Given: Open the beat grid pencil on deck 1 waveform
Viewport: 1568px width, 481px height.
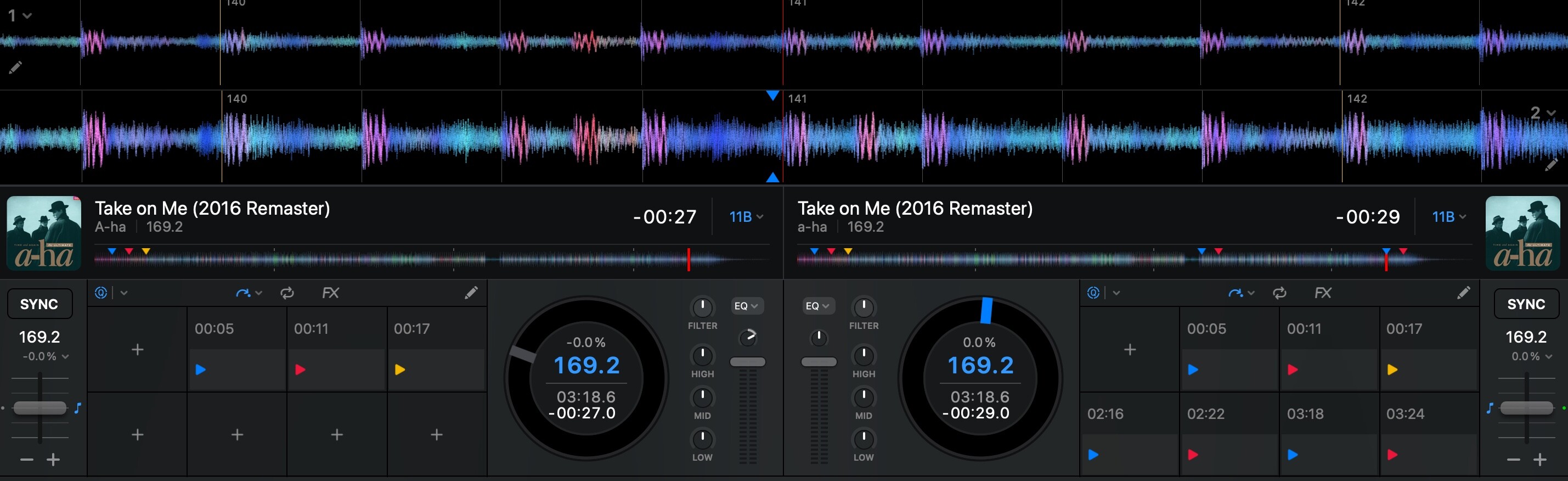Looking at the screenshot, I should (x=15, y=67).
